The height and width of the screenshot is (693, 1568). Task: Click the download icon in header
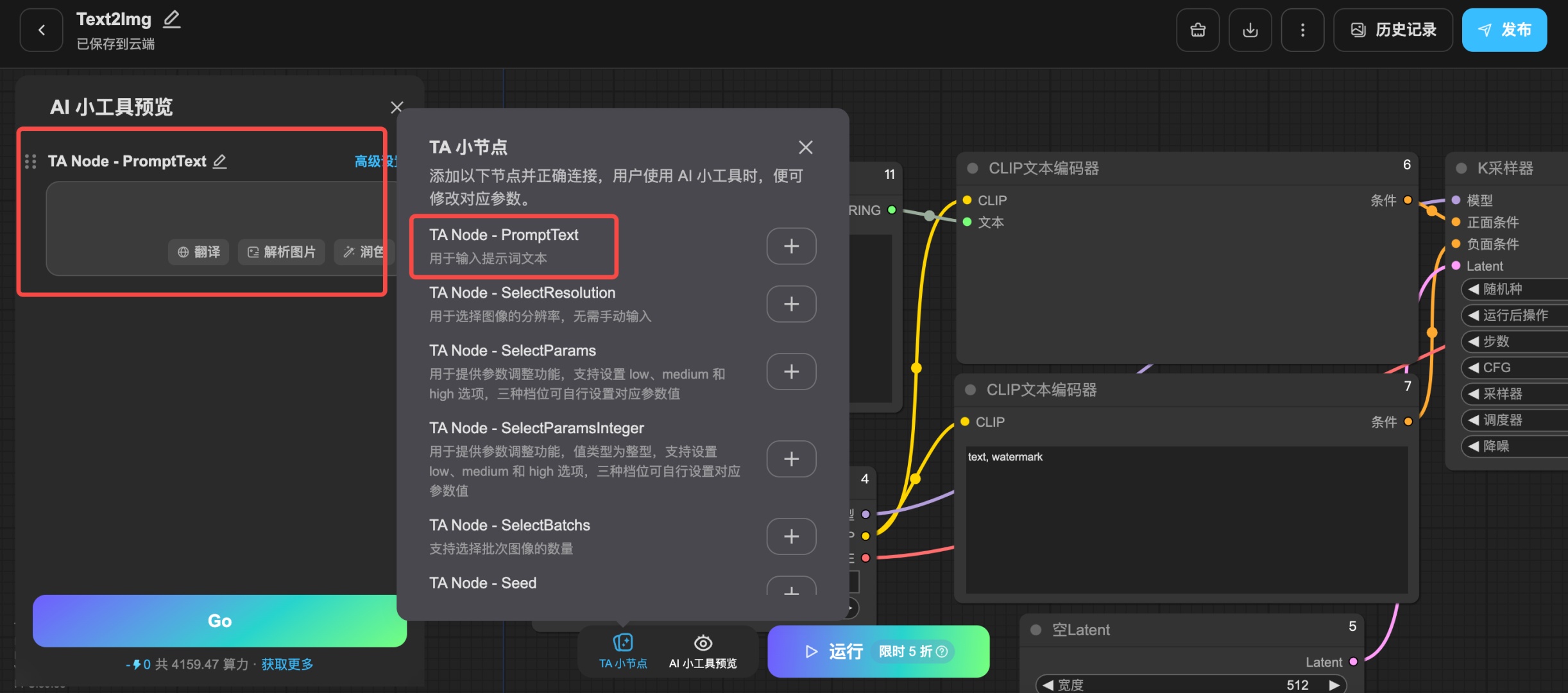(x=1250, y=30)
